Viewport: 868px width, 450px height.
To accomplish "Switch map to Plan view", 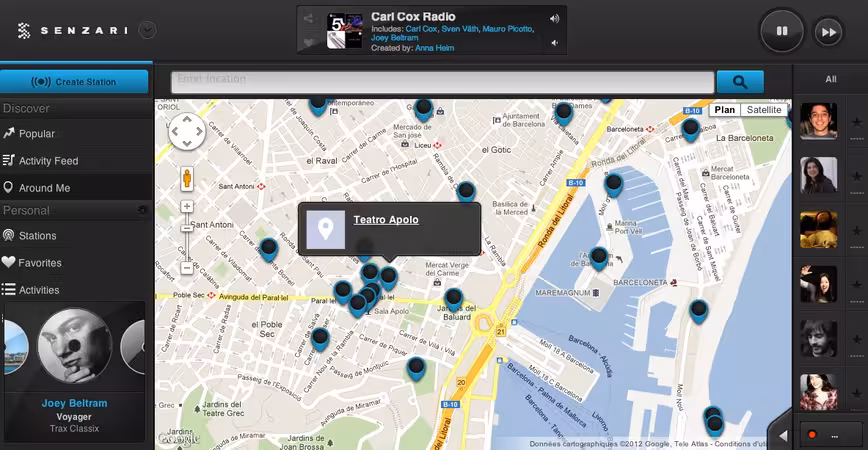I will click(725, 110).
